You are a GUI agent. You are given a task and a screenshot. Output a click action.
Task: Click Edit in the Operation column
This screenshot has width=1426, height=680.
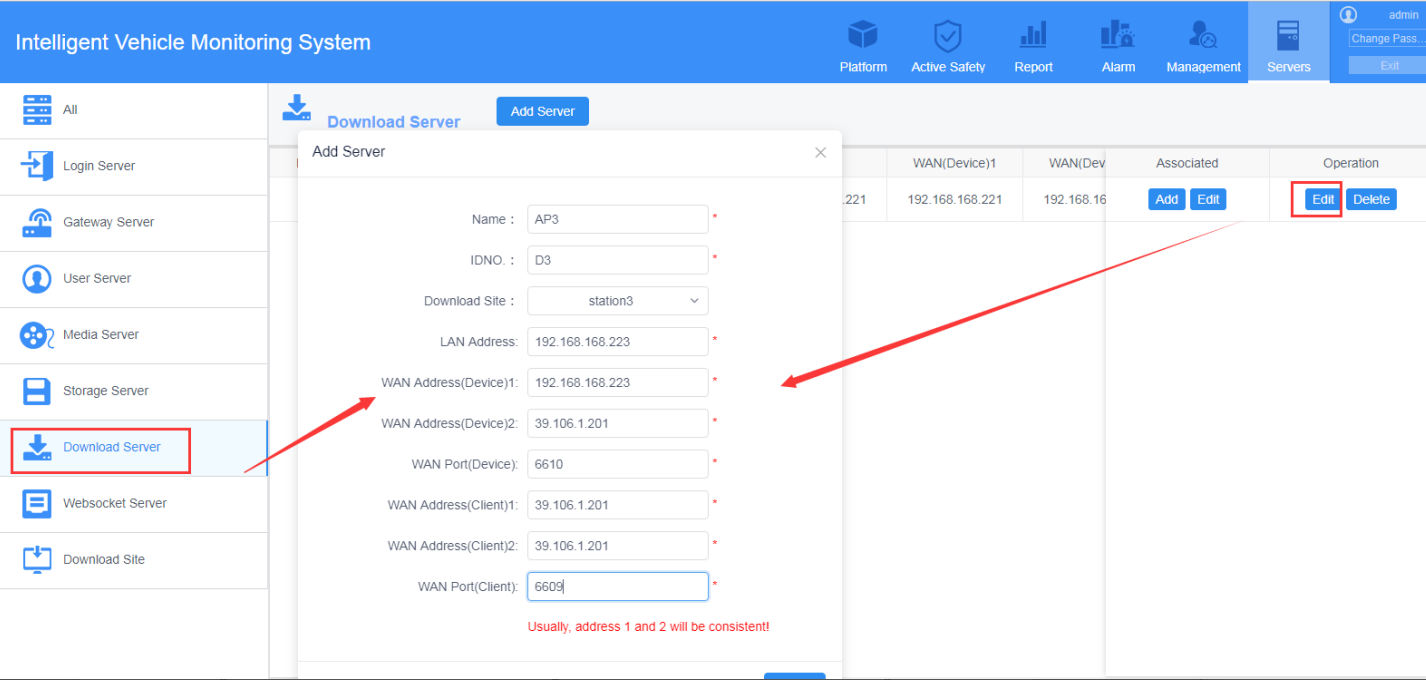click(1323, 199)
